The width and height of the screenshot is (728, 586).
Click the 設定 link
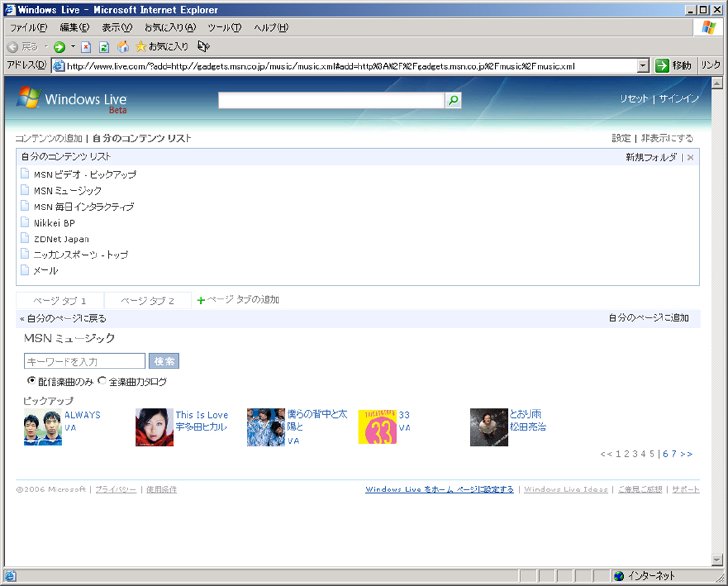[x=621, y=138]
